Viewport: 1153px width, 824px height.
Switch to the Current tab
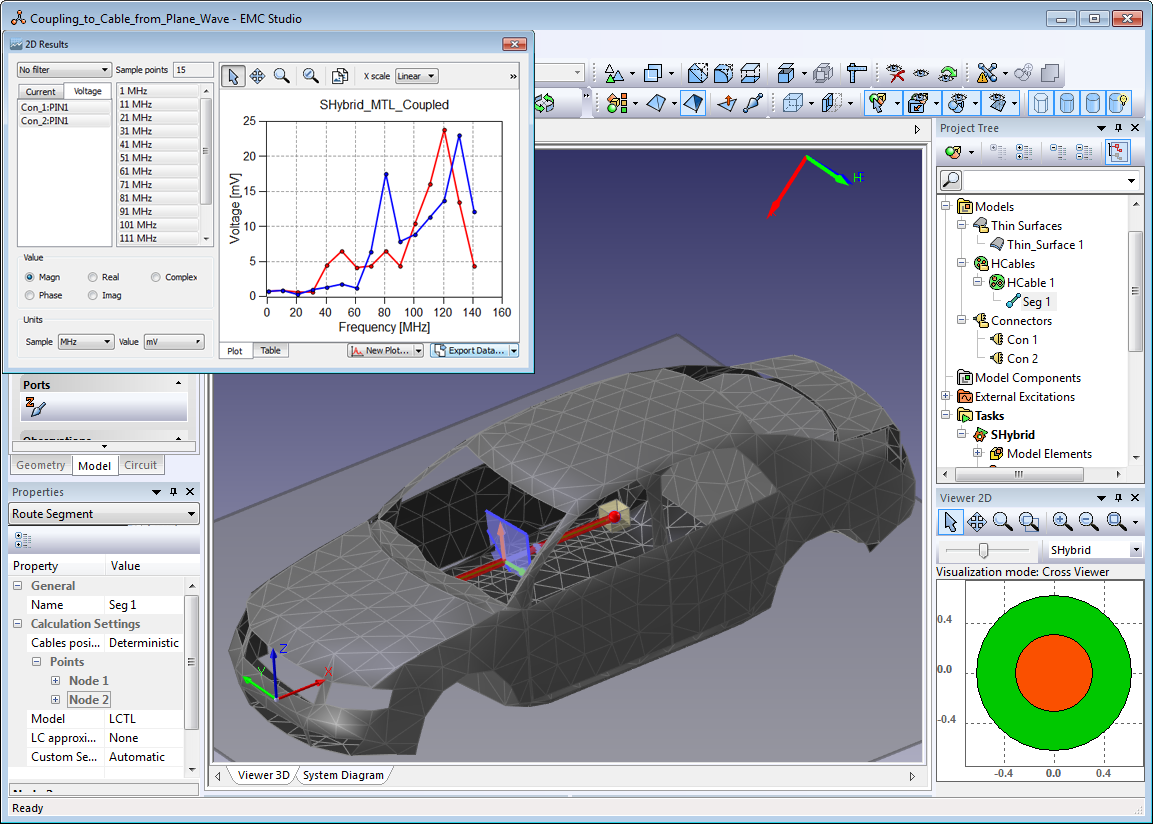41,92
